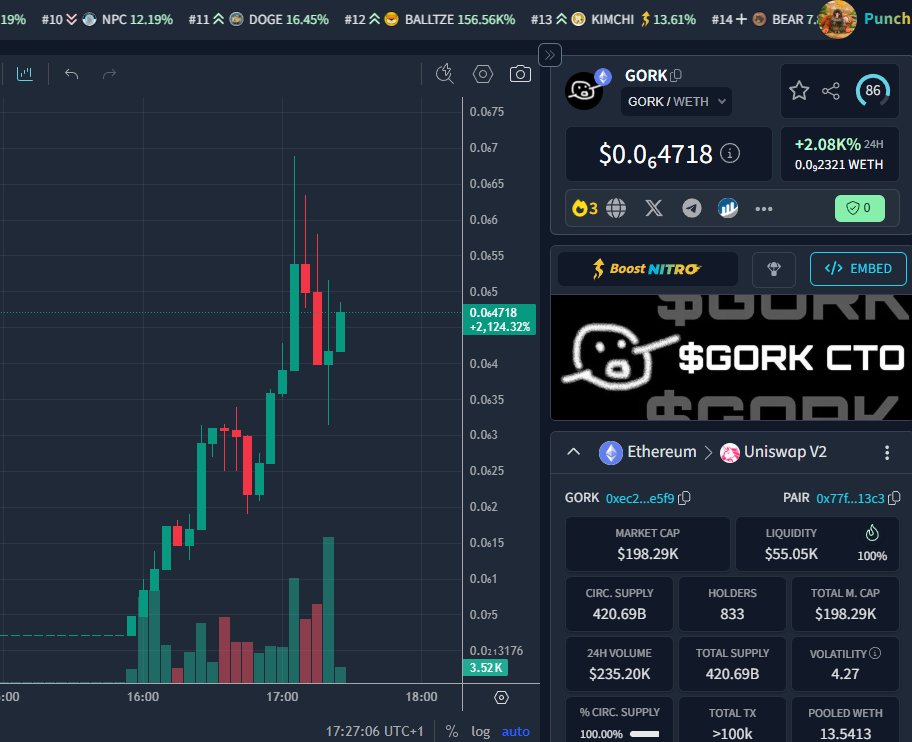Share GORK pair icon
Image resolution: width=912 pixels, height=742 pixels.
(x=831, y=91)
